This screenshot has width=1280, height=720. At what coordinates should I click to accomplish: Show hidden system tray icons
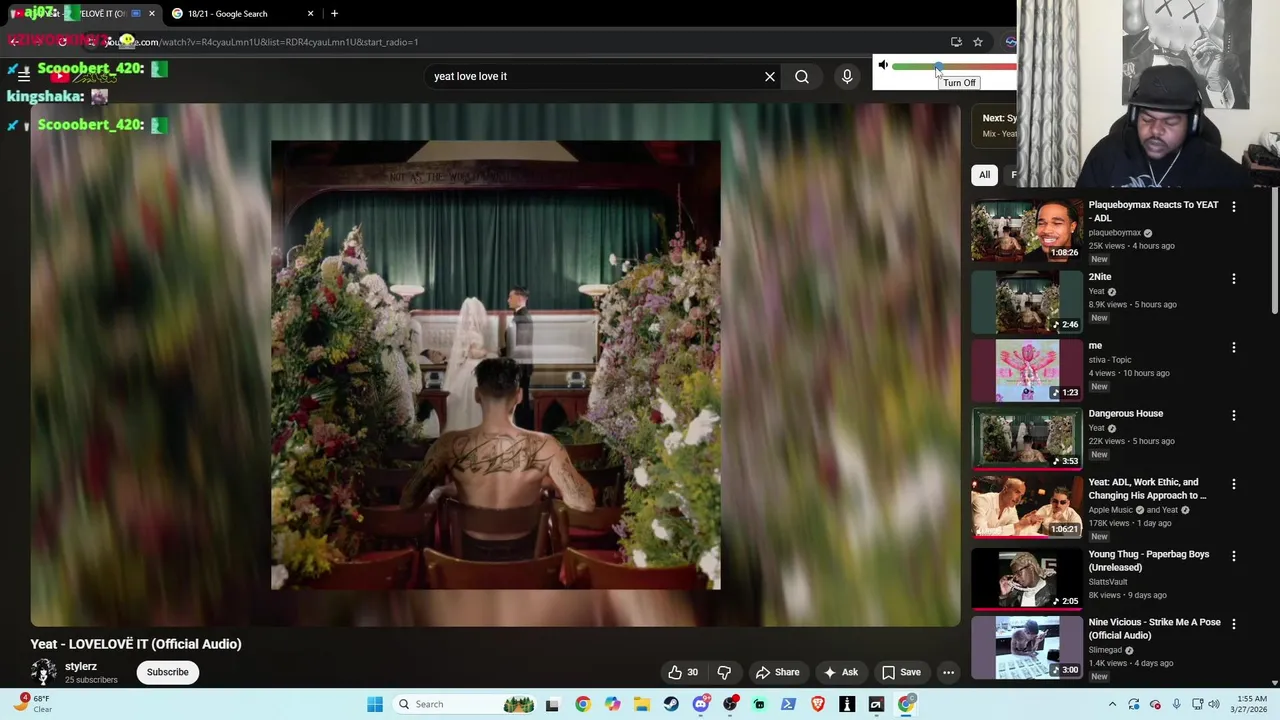click(1113, 704)
